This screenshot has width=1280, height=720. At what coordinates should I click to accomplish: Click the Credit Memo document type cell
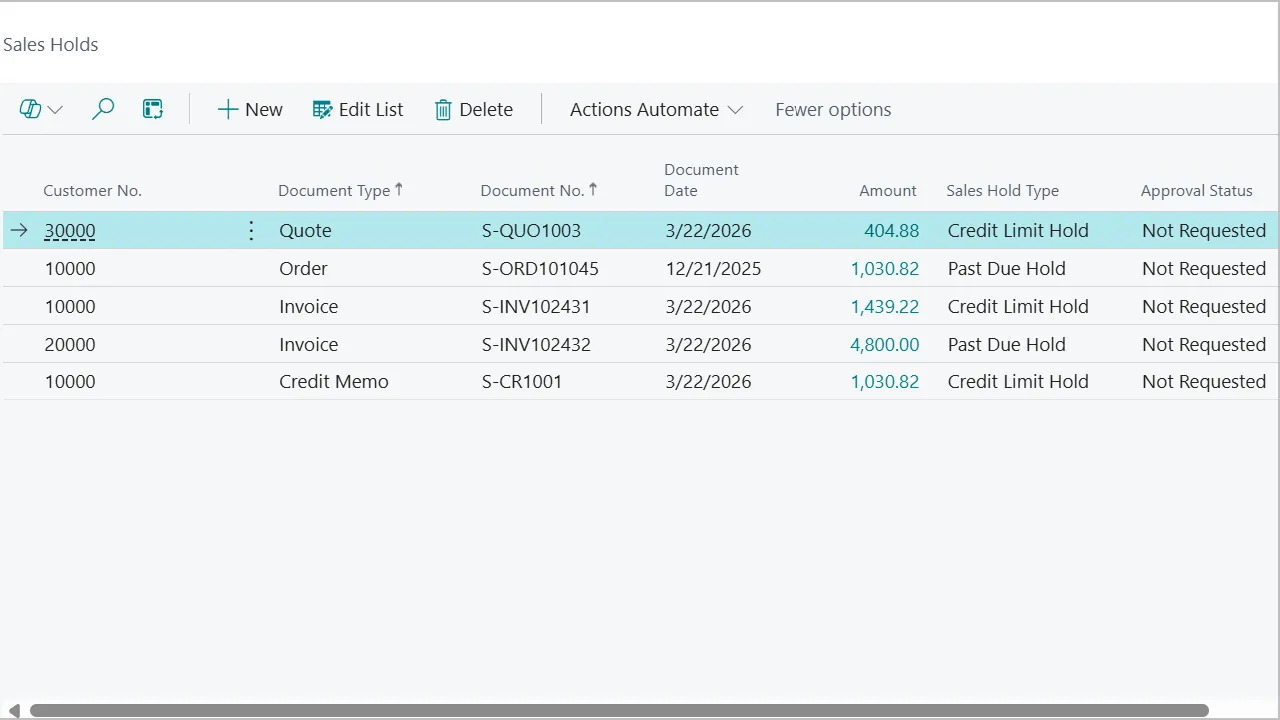click(334, 382)
